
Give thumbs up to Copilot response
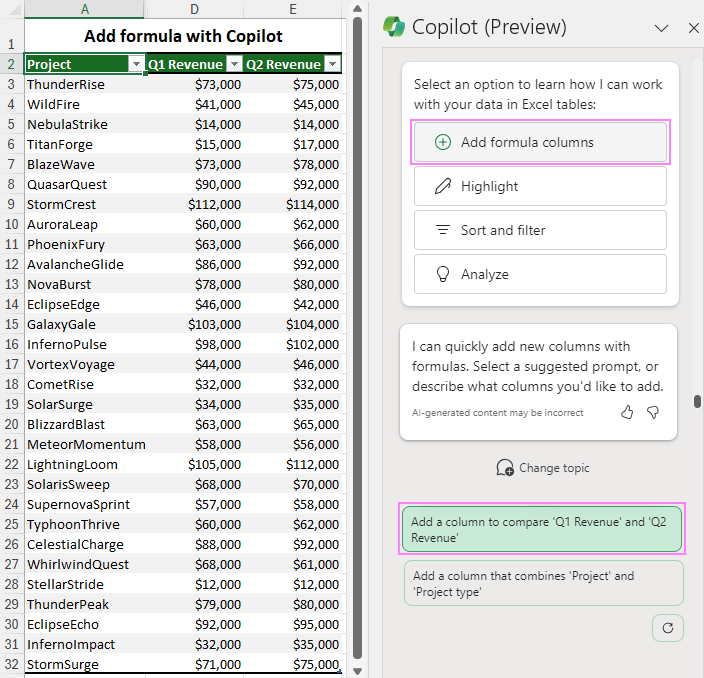627,412
